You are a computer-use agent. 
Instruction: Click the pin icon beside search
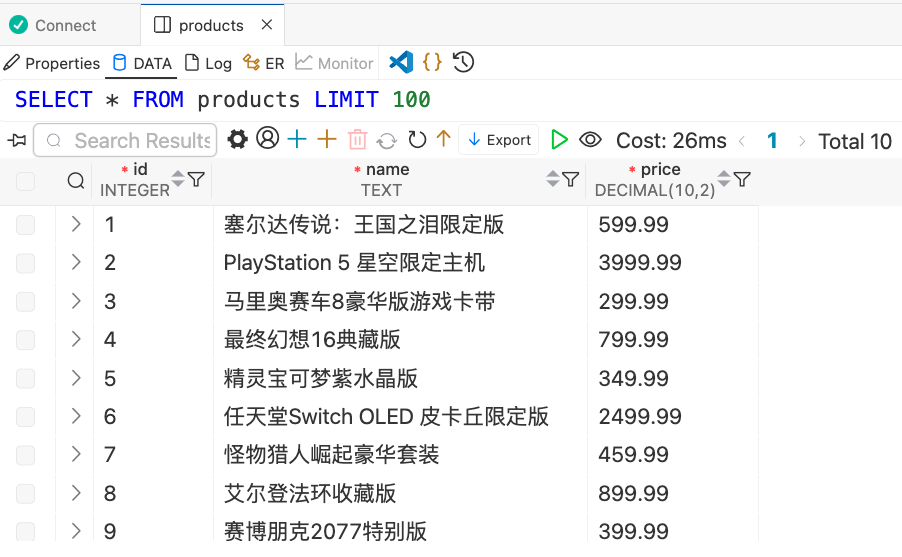16,140
